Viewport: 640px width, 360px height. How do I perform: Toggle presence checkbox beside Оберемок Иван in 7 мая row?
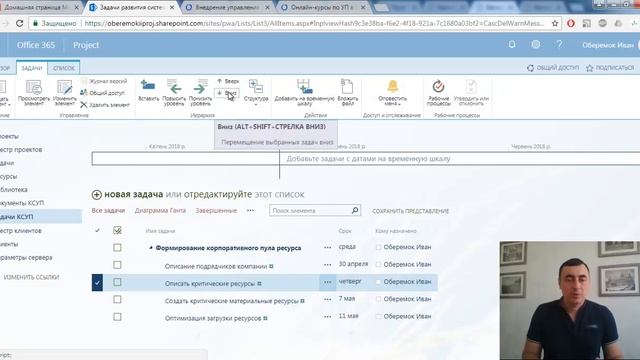pos(378,299)
